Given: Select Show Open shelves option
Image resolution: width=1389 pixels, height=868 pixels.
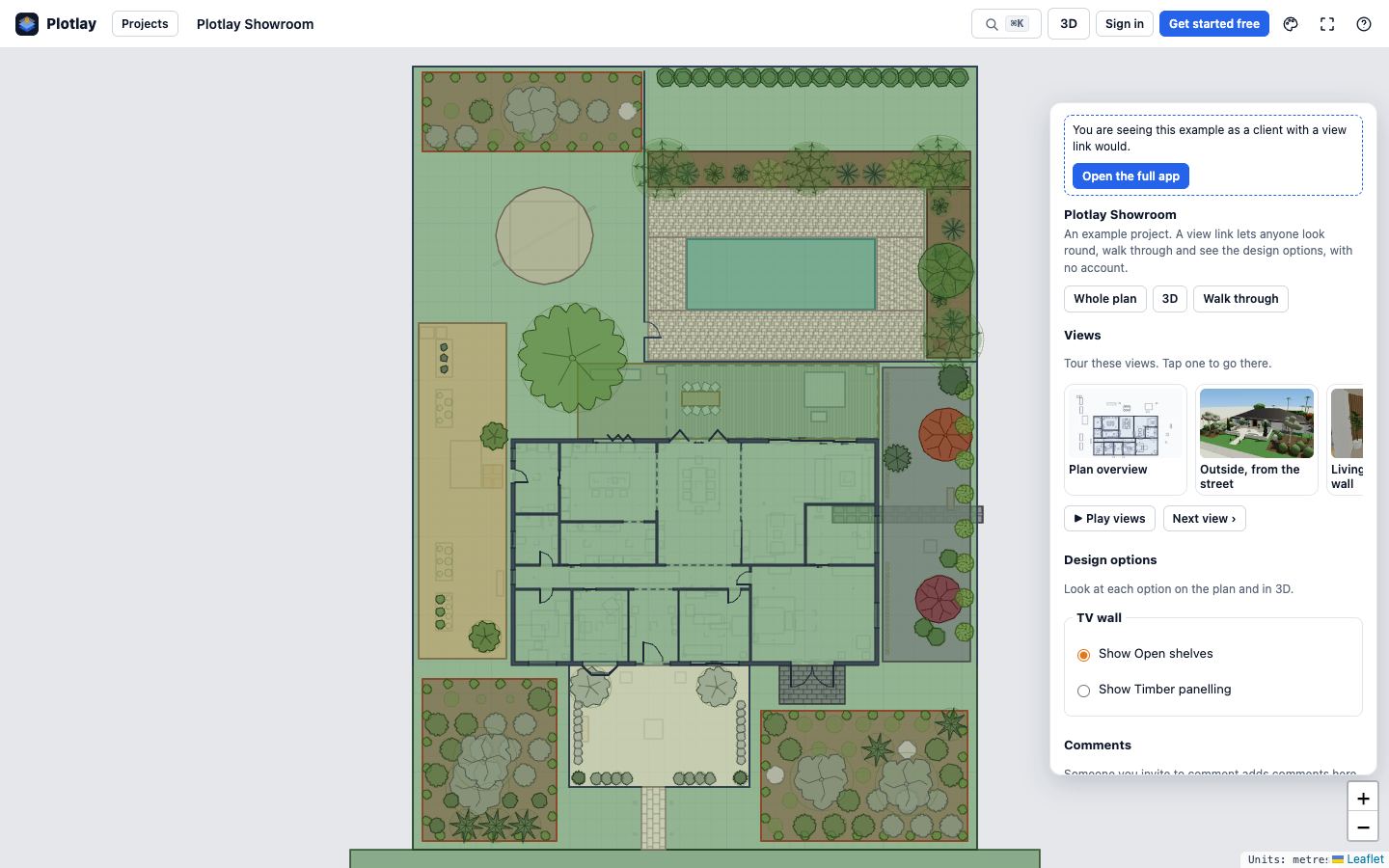Looking at the screenshot, I should (x=1083, y=655).
